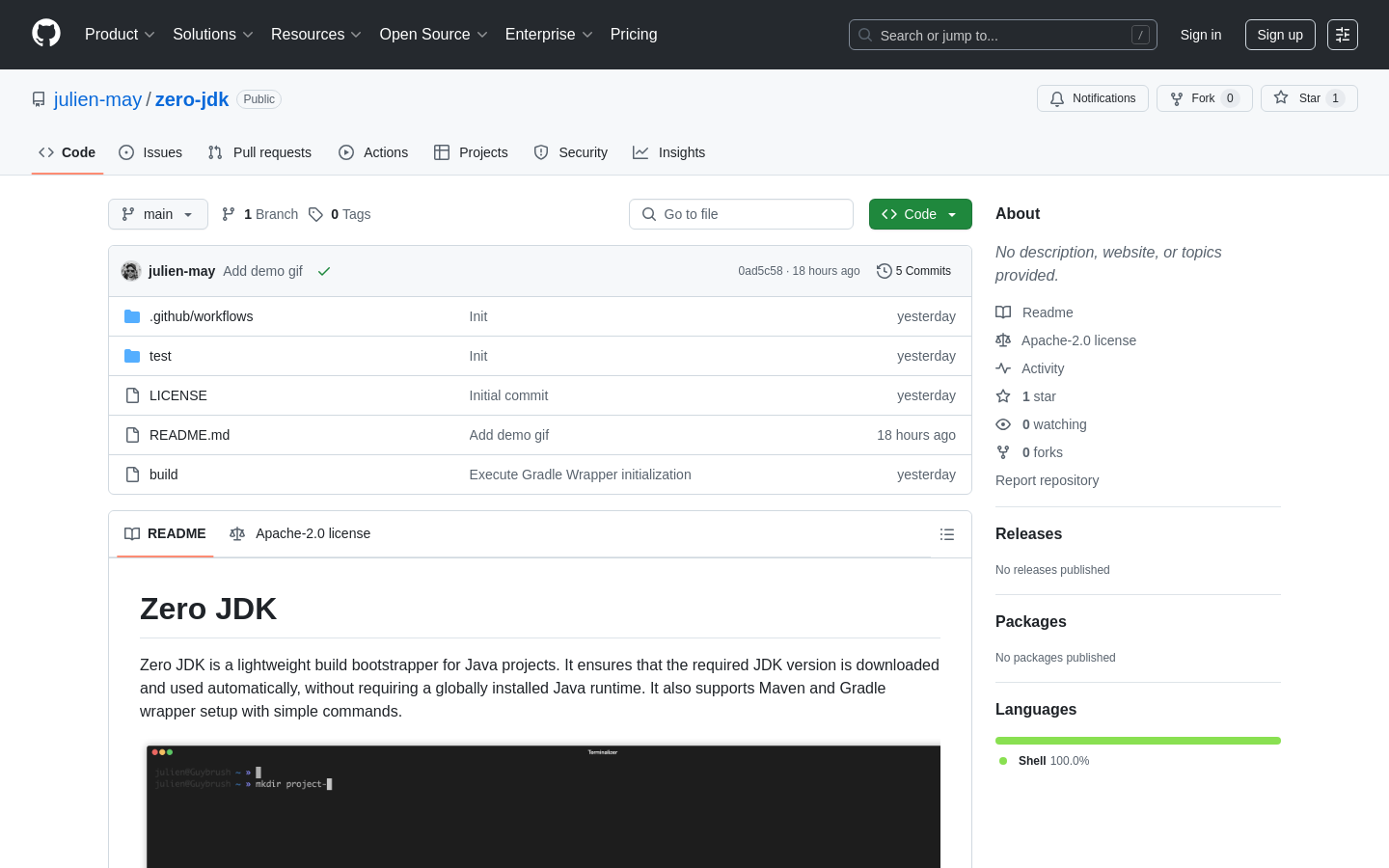Viewport: 1389px width, 868px height.
Task: Click the Sign up button
Action: coord(1280,35)
